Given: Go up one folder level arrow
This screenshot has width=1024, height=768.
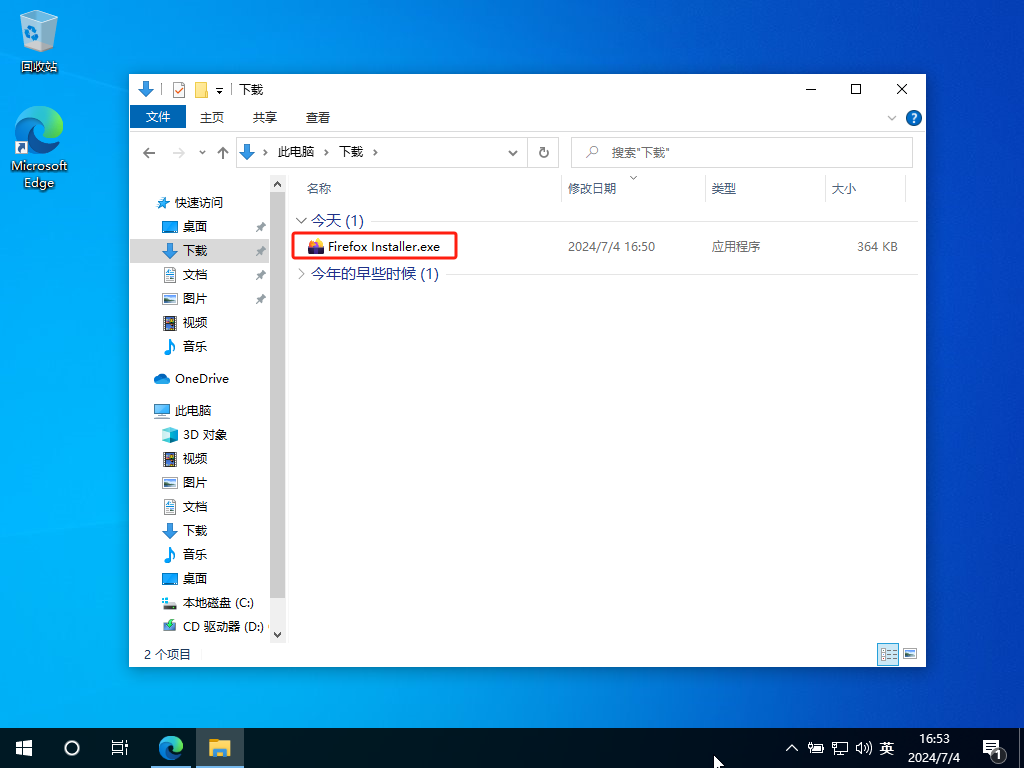Looking at the screenshot, I should click(x=223, y=153).
